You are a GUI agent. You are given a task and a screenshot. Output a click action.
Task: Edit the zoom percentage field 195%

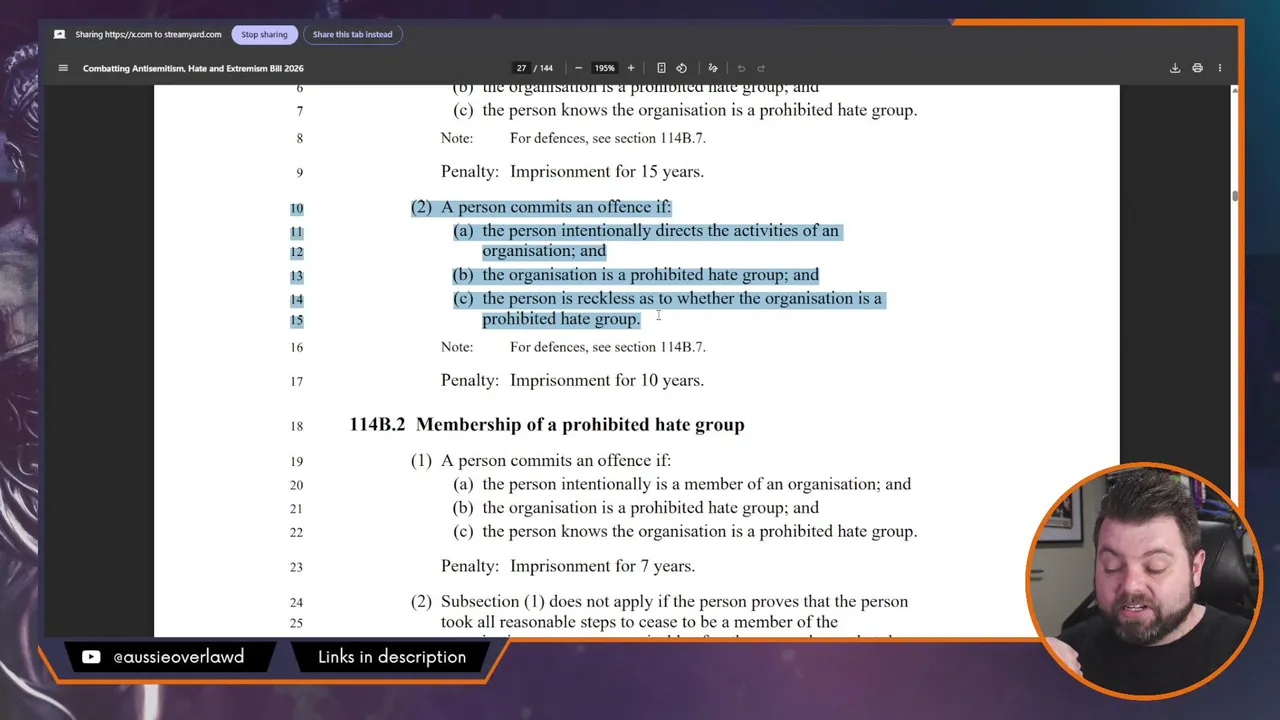604,68
